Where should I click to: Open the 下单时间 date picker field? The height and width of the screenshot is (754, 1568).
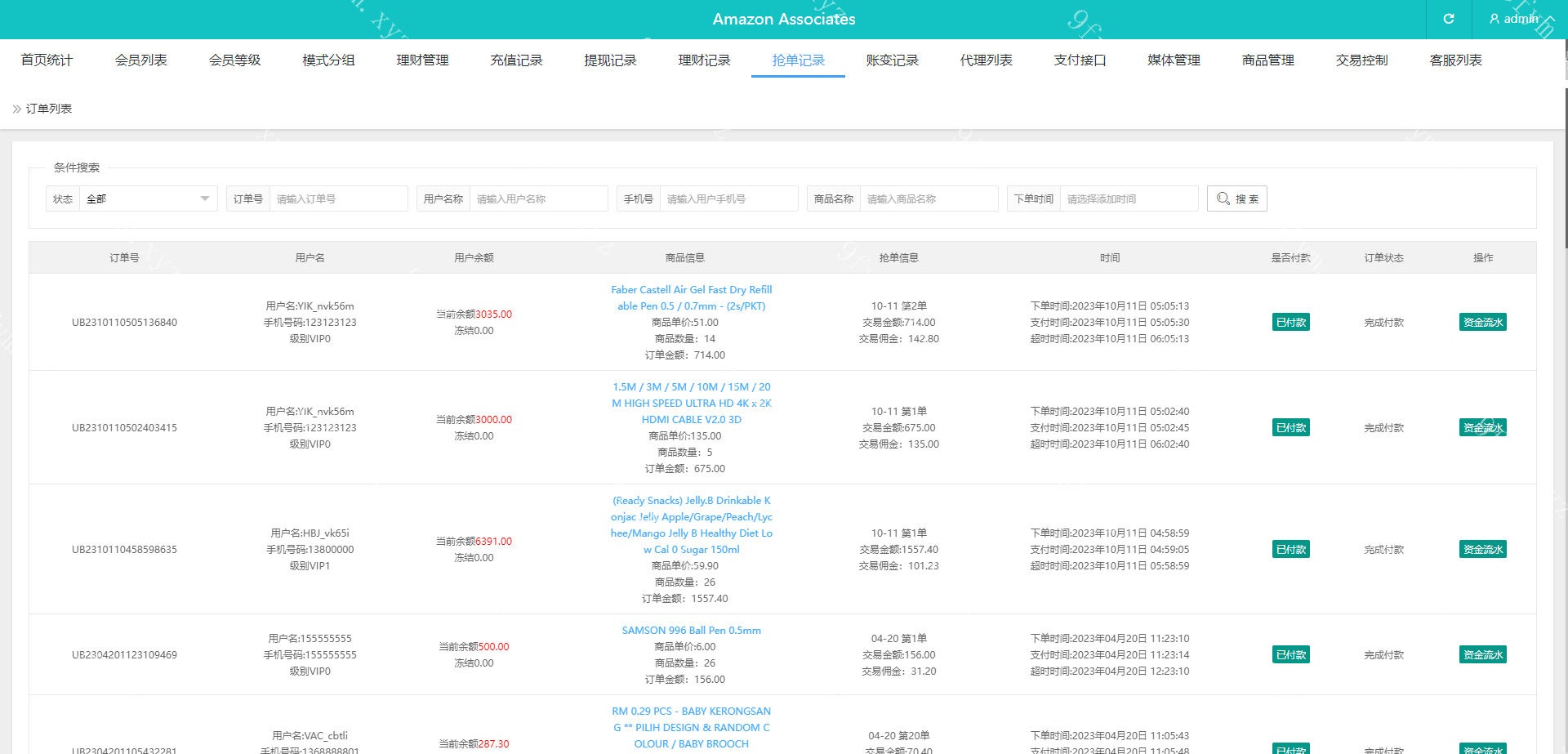1129,199
